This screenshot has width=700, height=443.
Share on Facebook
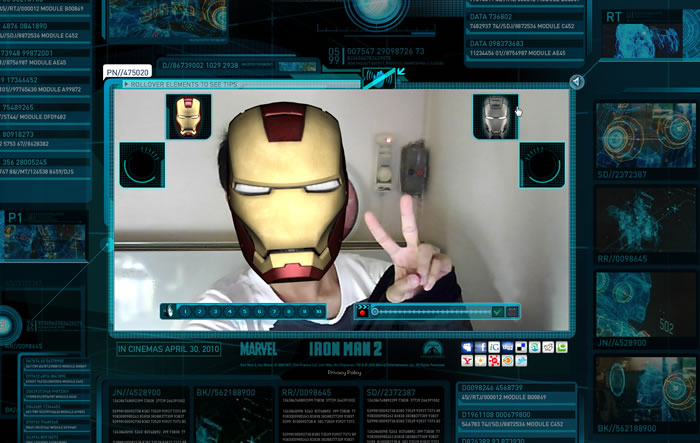(x=480, y=347)
